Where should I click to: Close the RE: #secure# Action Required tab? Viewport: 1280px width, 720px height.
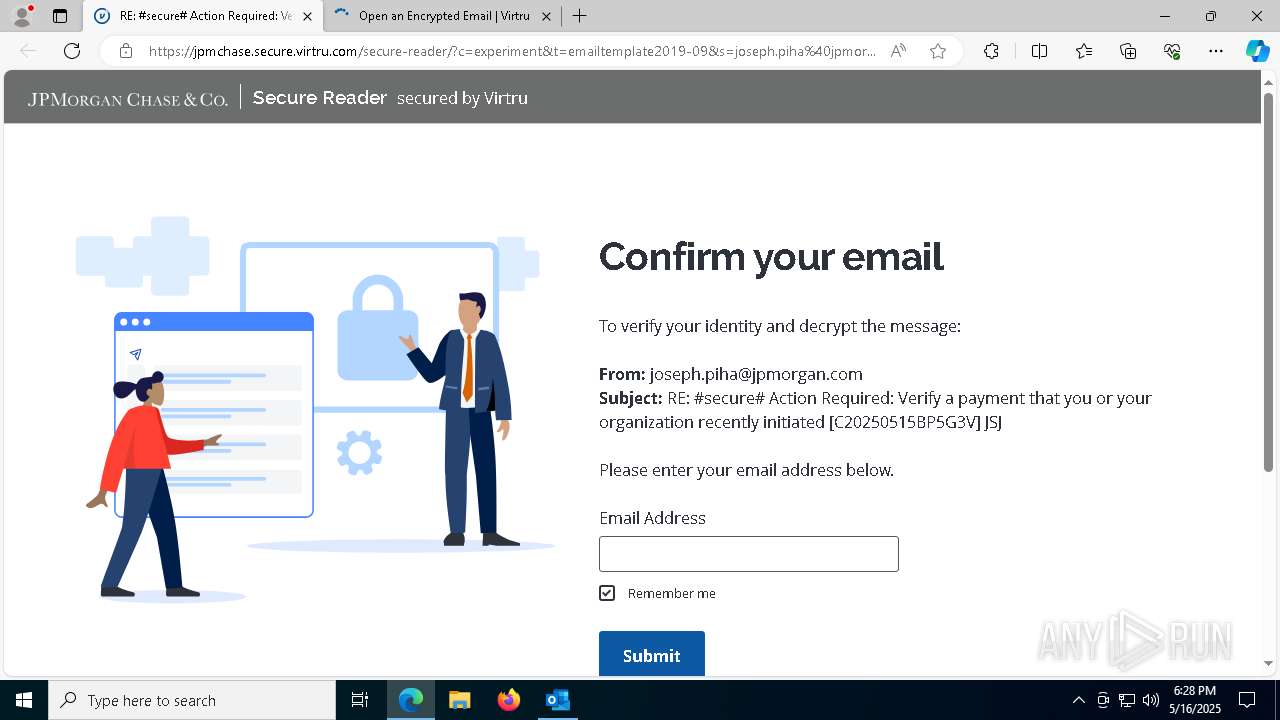coord(307,16)
